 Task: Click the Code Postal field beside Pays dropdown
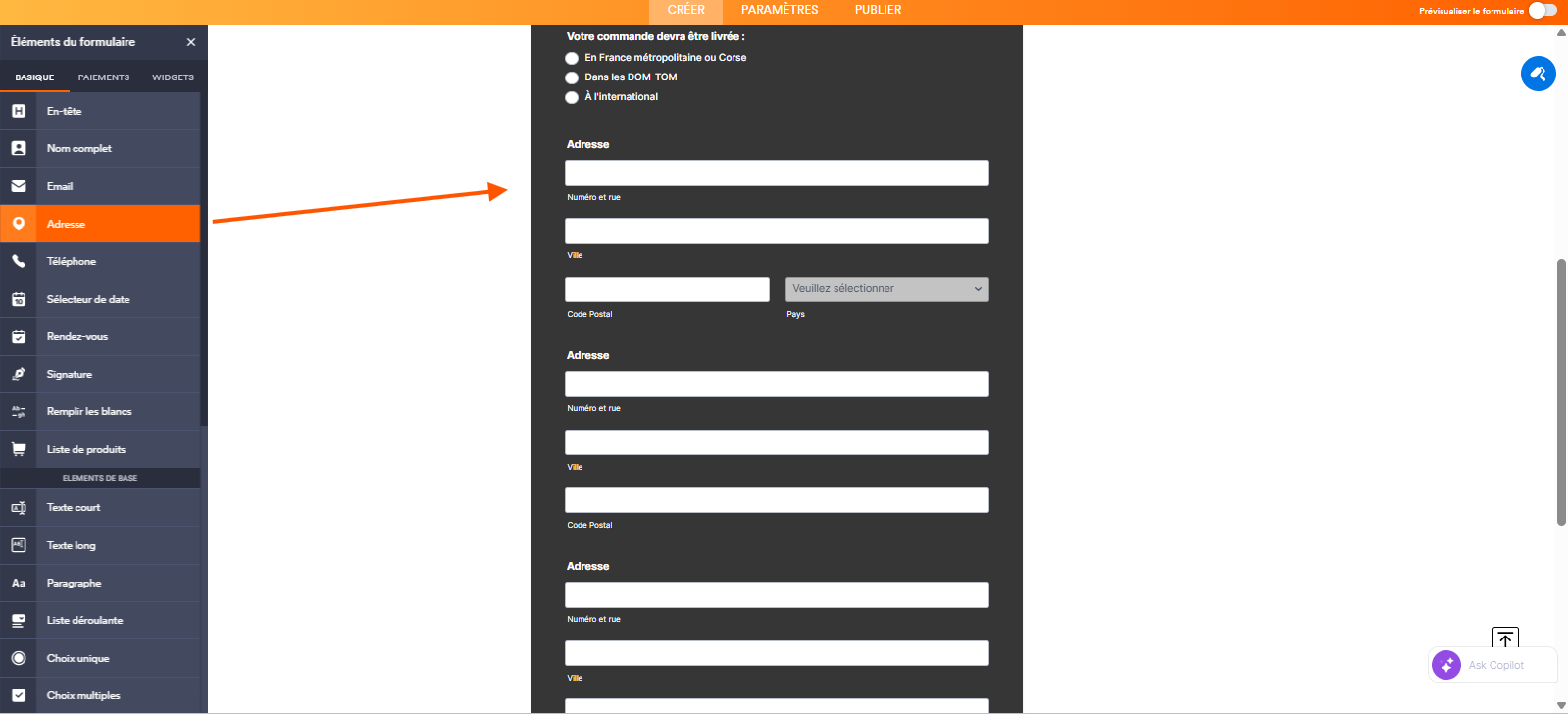[x=667, y=289]
